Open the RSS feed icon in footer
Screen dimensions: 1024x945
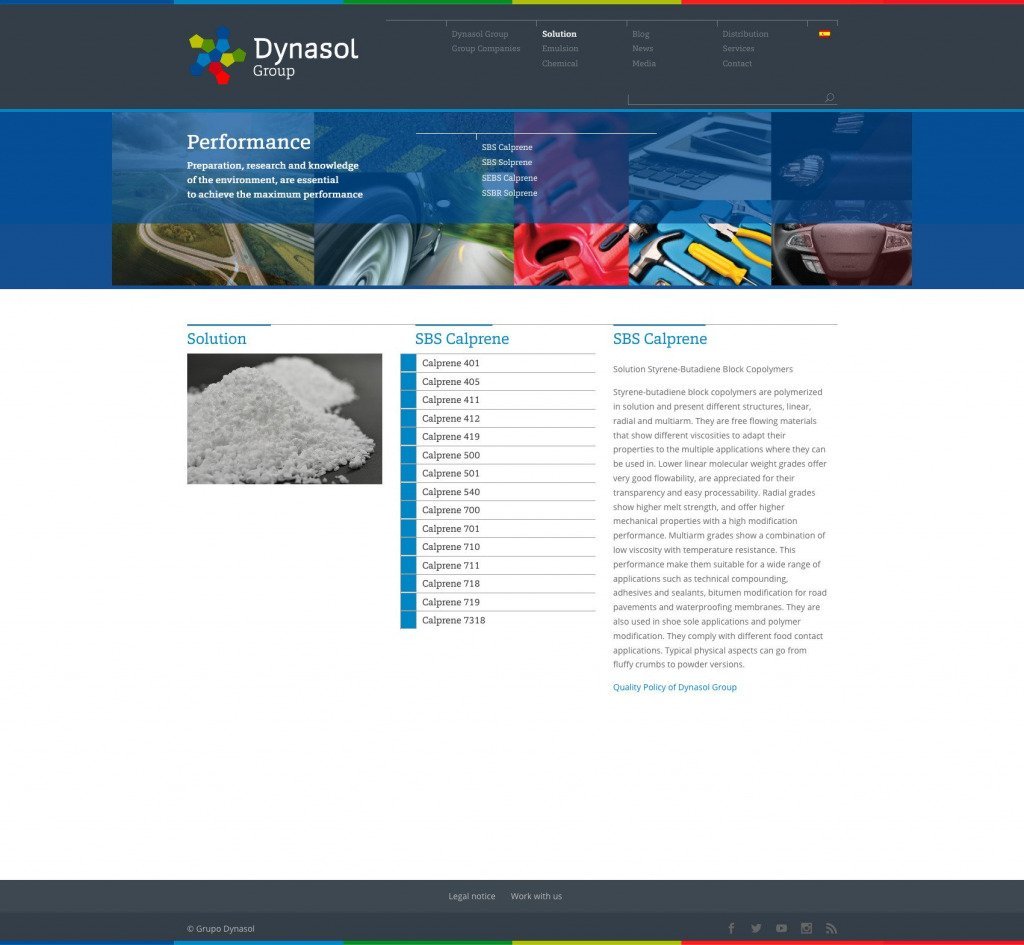point(831,928)
